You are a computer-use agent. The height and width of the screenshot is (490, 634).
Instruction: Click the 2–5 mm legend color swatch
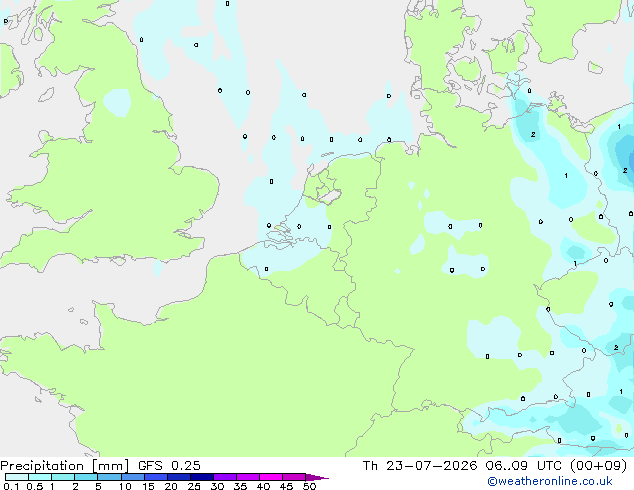coord(86,477)
